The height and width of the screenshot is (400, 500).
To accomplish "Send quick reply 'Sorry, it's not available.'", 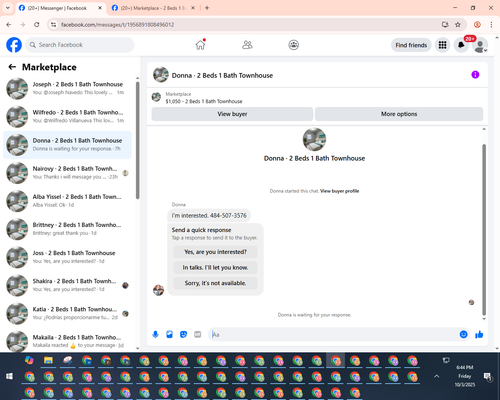I will click(215, 283).
